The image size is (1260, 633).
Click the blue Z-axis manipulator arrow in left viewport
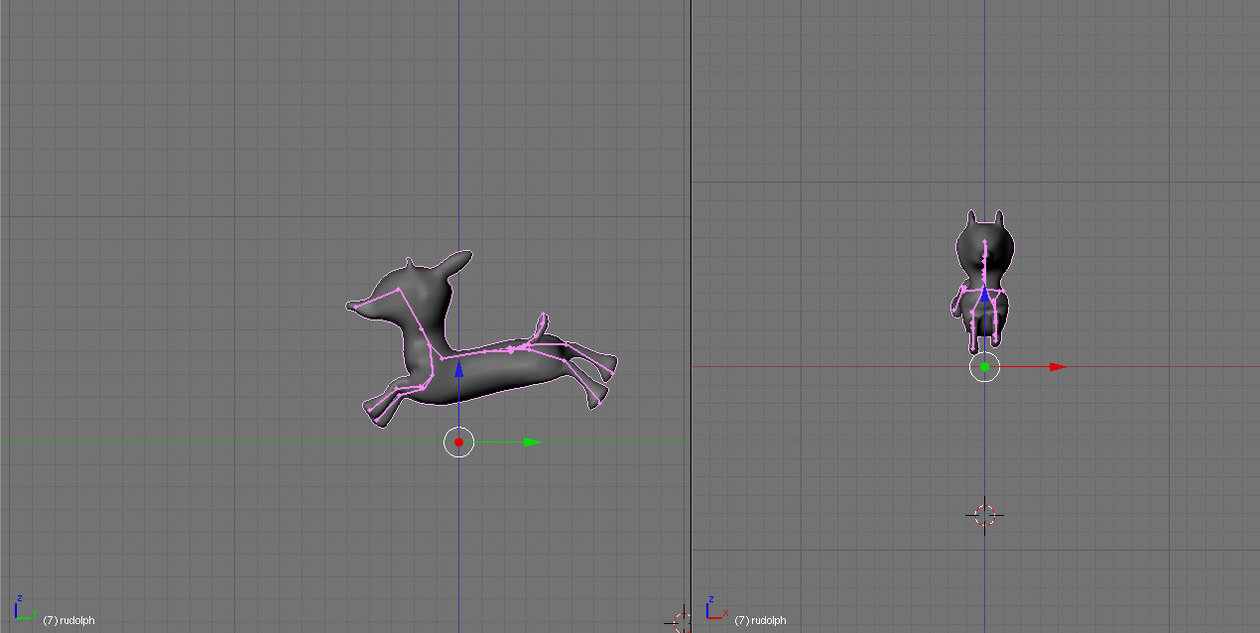coord(459,370)
